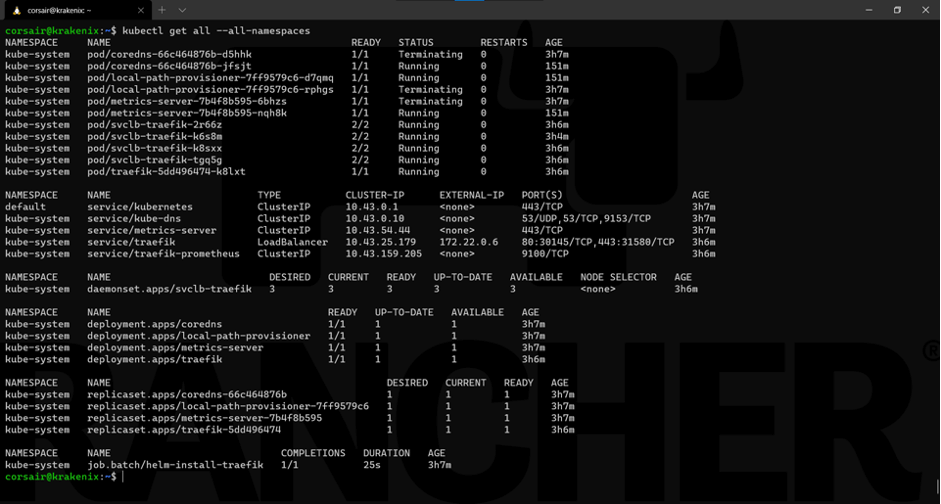The height and width of the screenshot is (504, 941).
Task: Click pod/metrics-server-7b4f8b595-nqh8k
Action: [187, 113]
